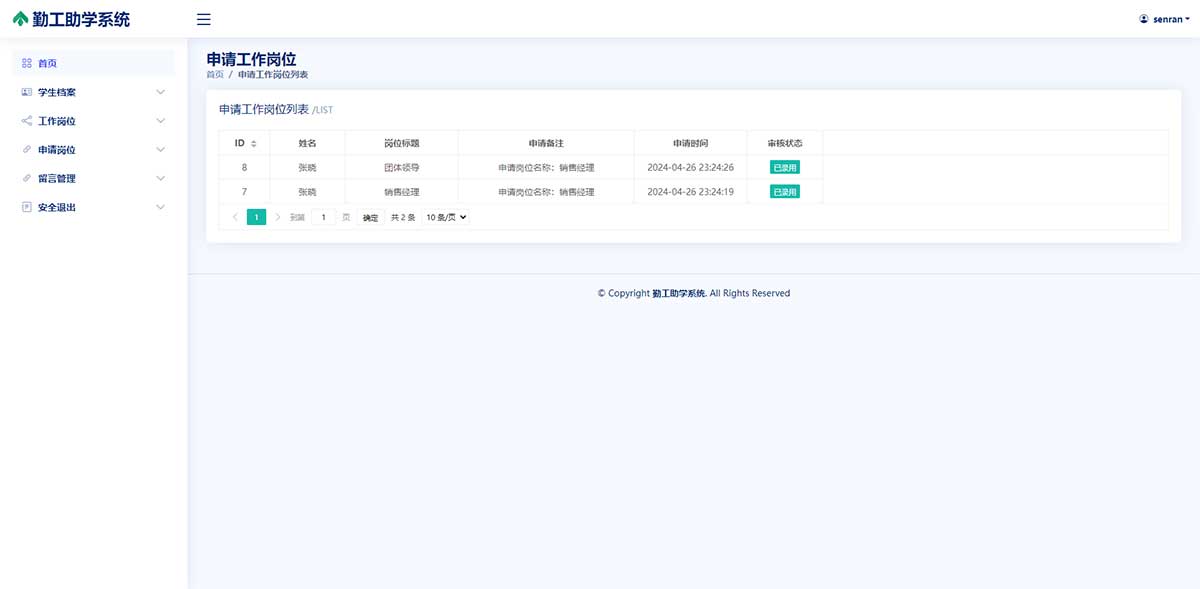Click the green logo beside 勤工助学系统
Screen dimensions: 1200x589
(x=21, y=19)
